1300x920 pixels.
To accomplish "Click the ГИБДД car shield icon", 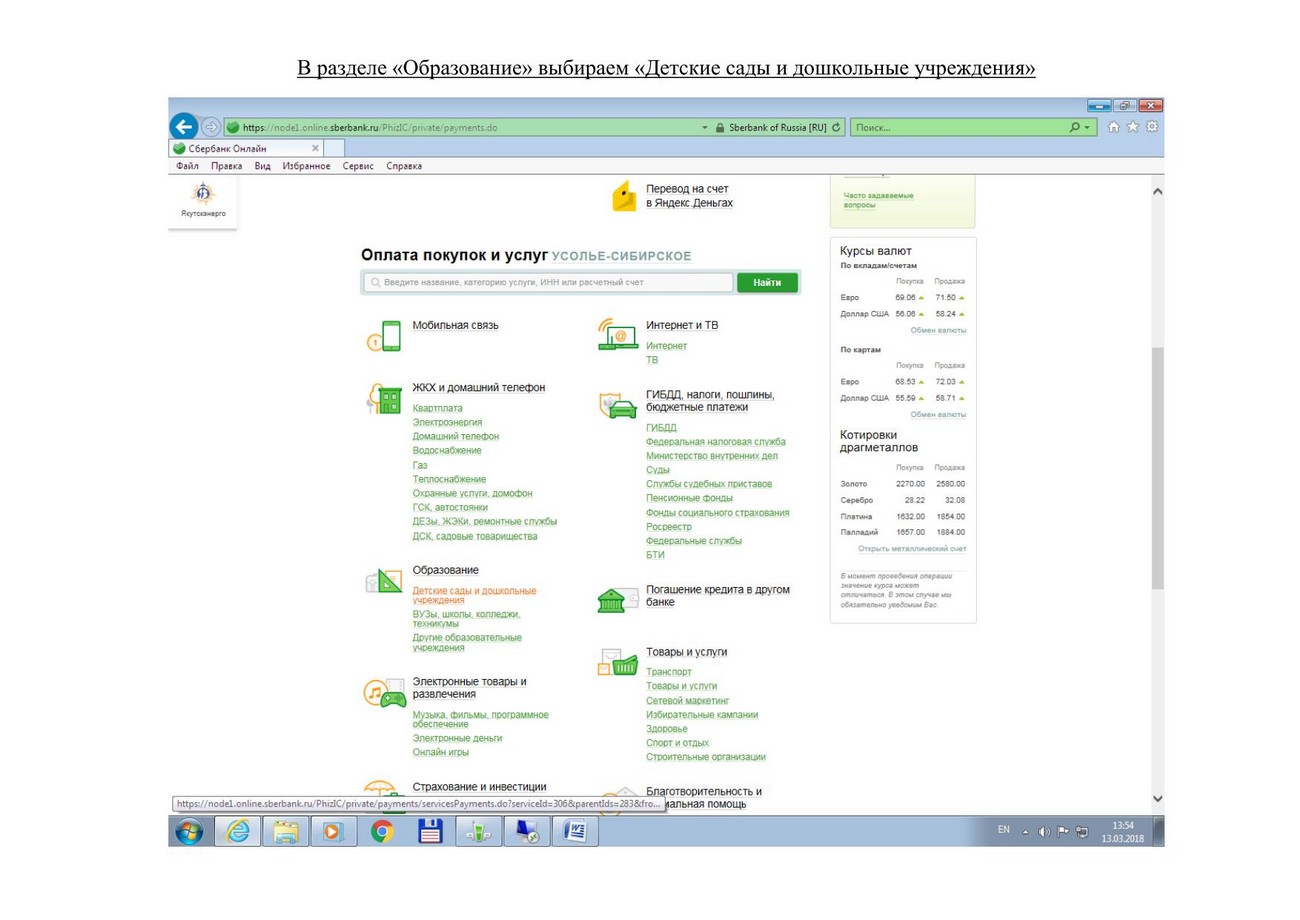I will [617, 404].
